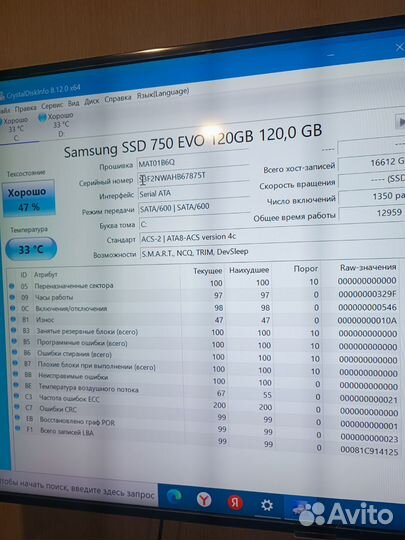Click status dot for attribute B5
This screenshot has height=540, width=405.
coord(14,341)
